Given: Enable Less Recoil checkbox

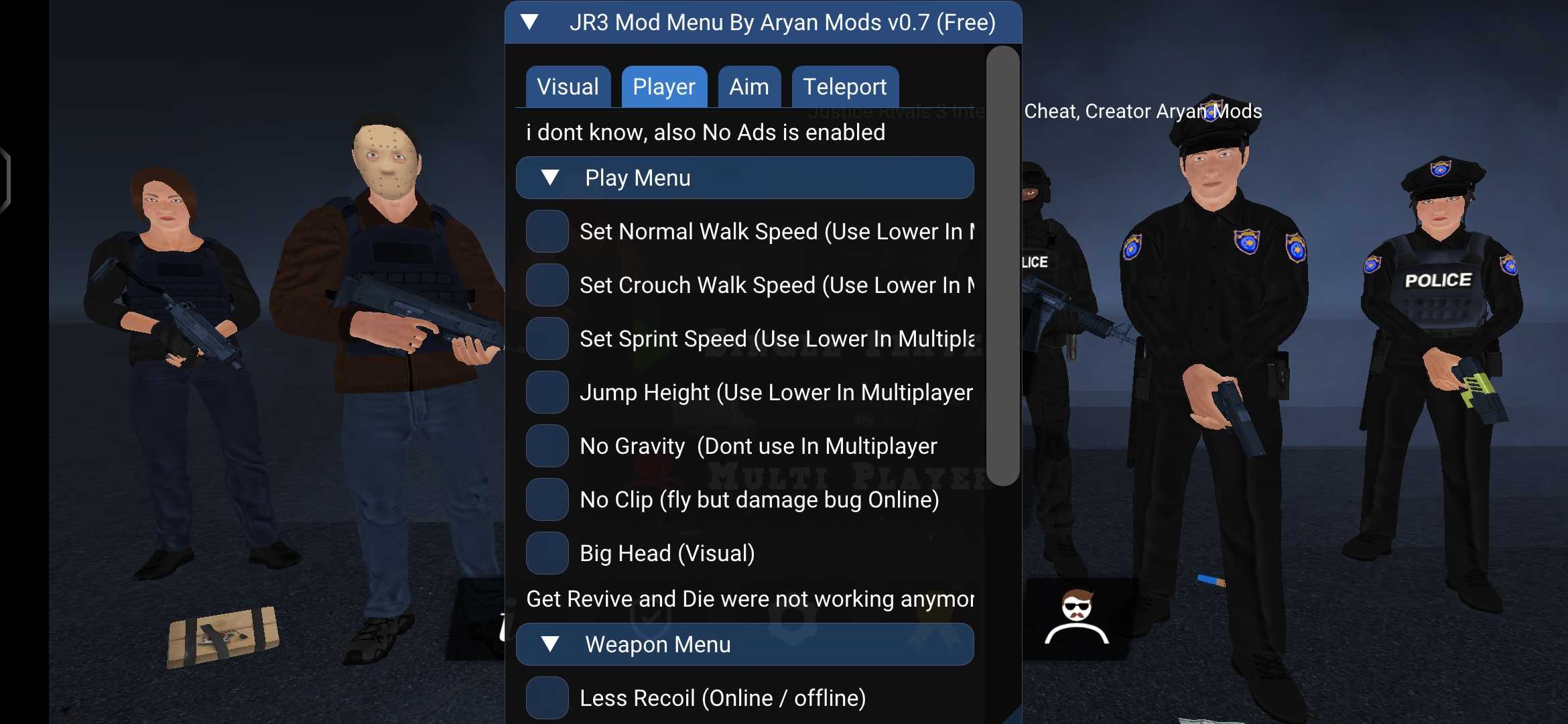Looking at the screenshot, I should click(547, 698).
